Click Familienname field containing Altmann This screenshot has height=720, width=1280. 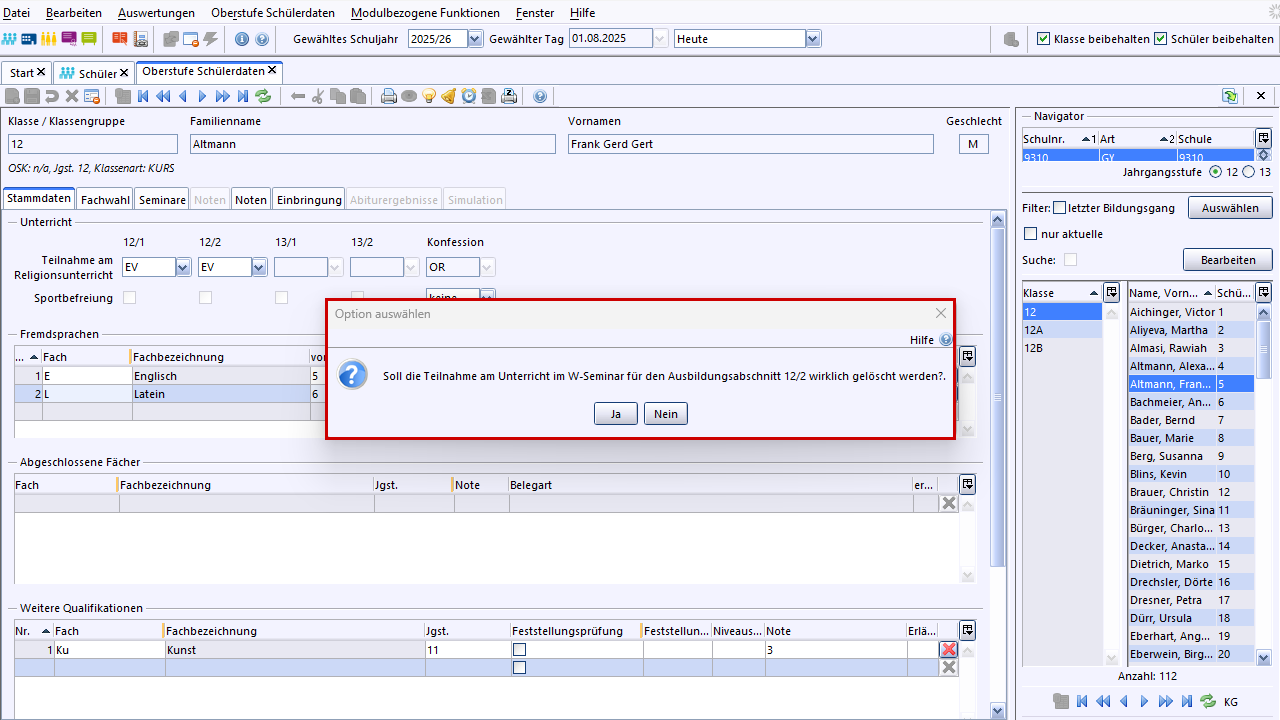[x=372, y=144]
